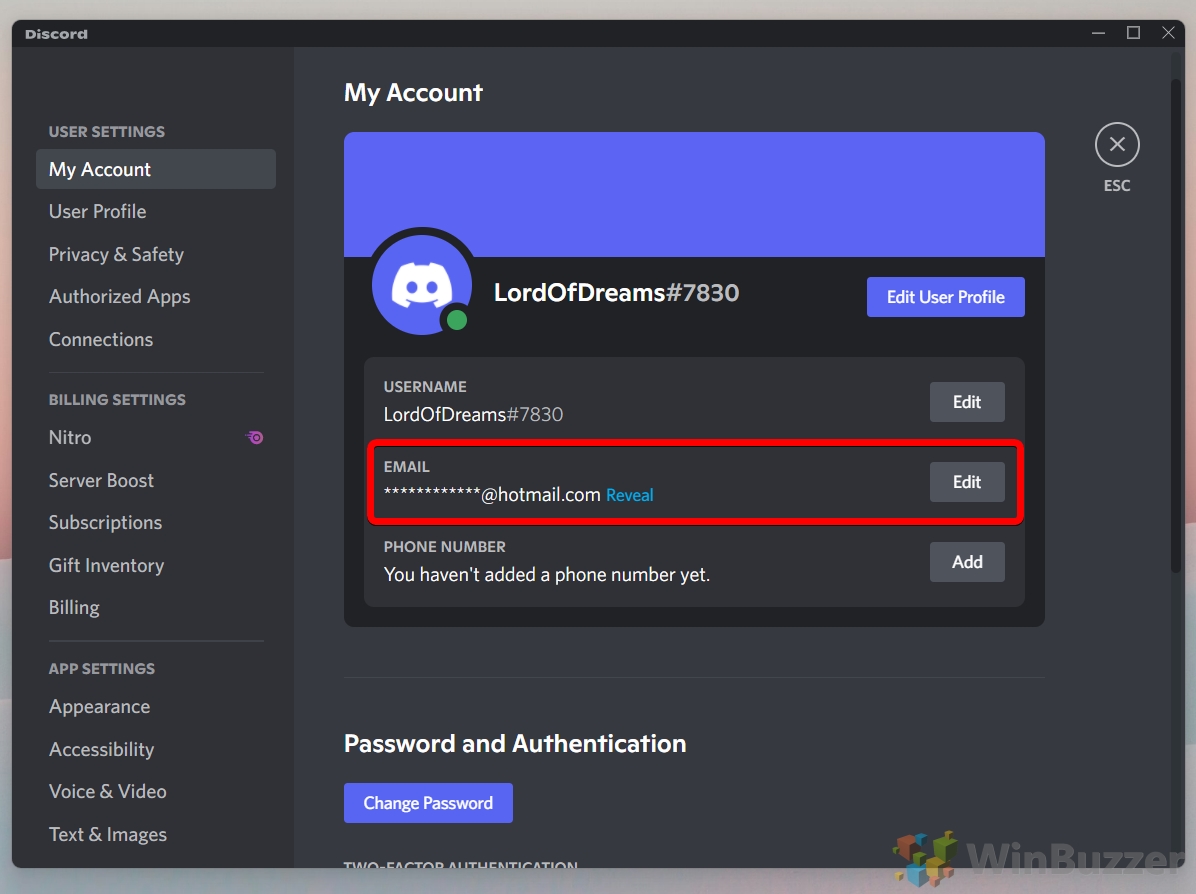Reveal the hidden email address
Image resolution: width=1196 pixels, height=894 pixels.
(629, 495)
